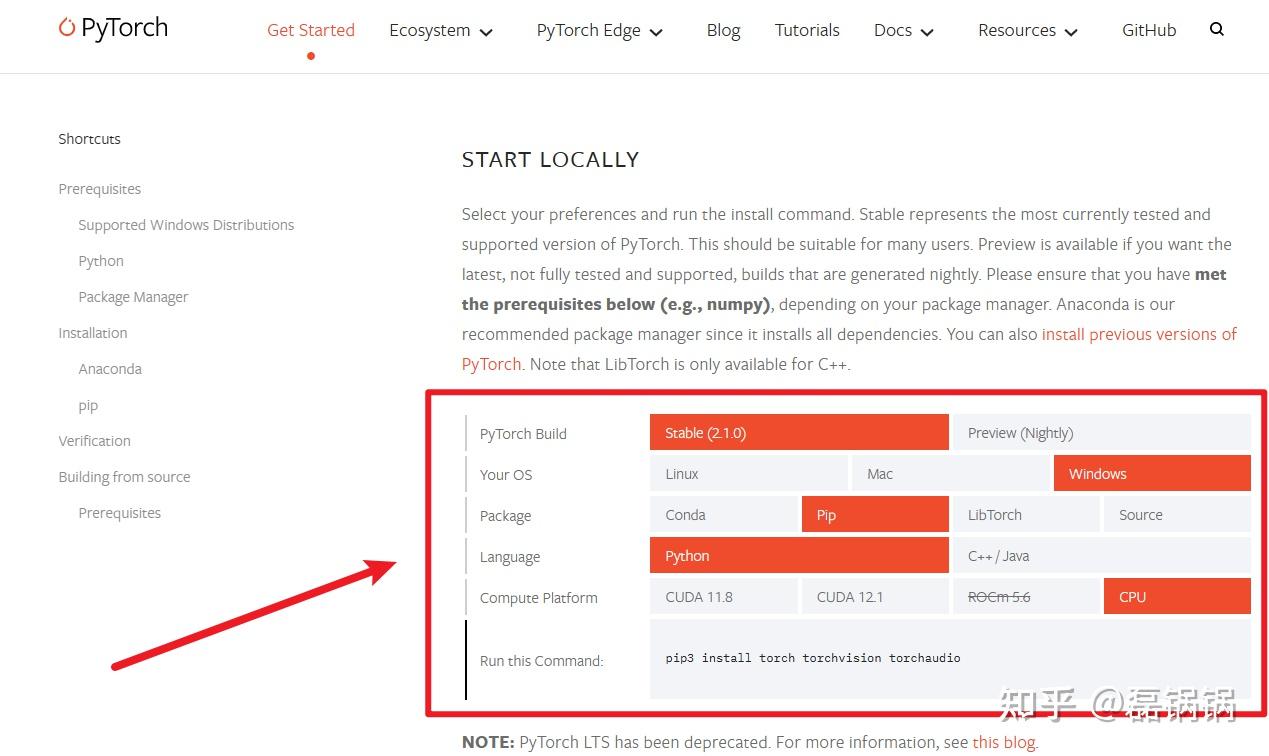The width and height of the screenshot is (1269, 756).
Task: Select Source package option
Action: [1177, 514]
